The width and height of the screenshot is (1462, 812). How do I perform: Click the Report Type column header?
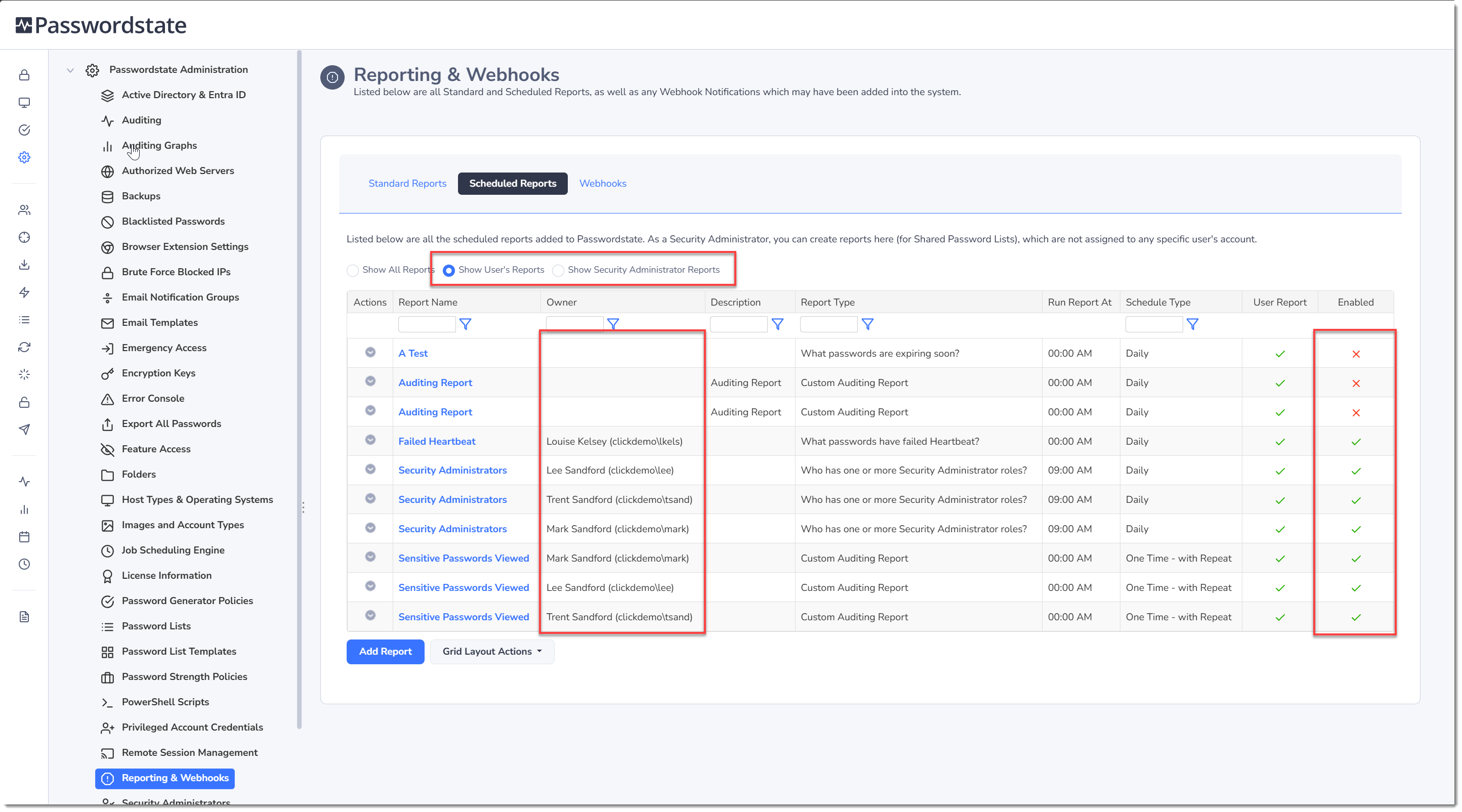[827, 303]
